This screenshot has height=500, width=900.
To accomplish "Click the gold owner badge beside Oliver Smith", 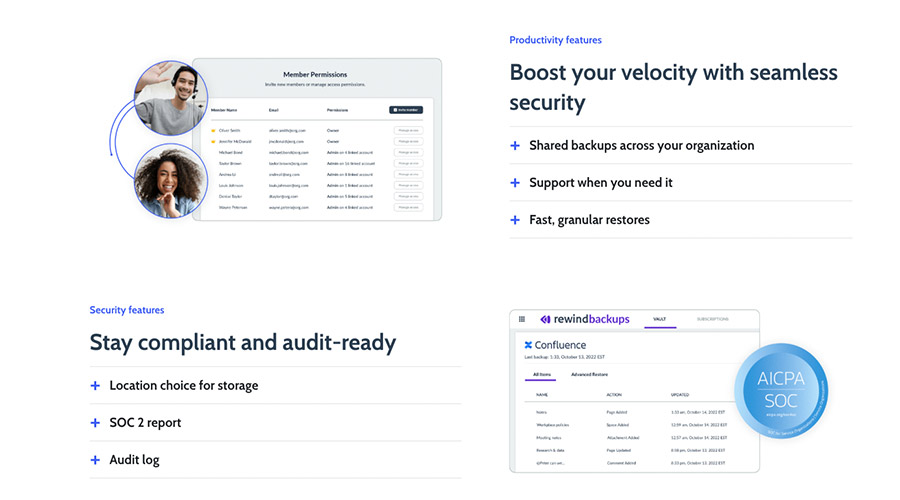I will 213,130.
